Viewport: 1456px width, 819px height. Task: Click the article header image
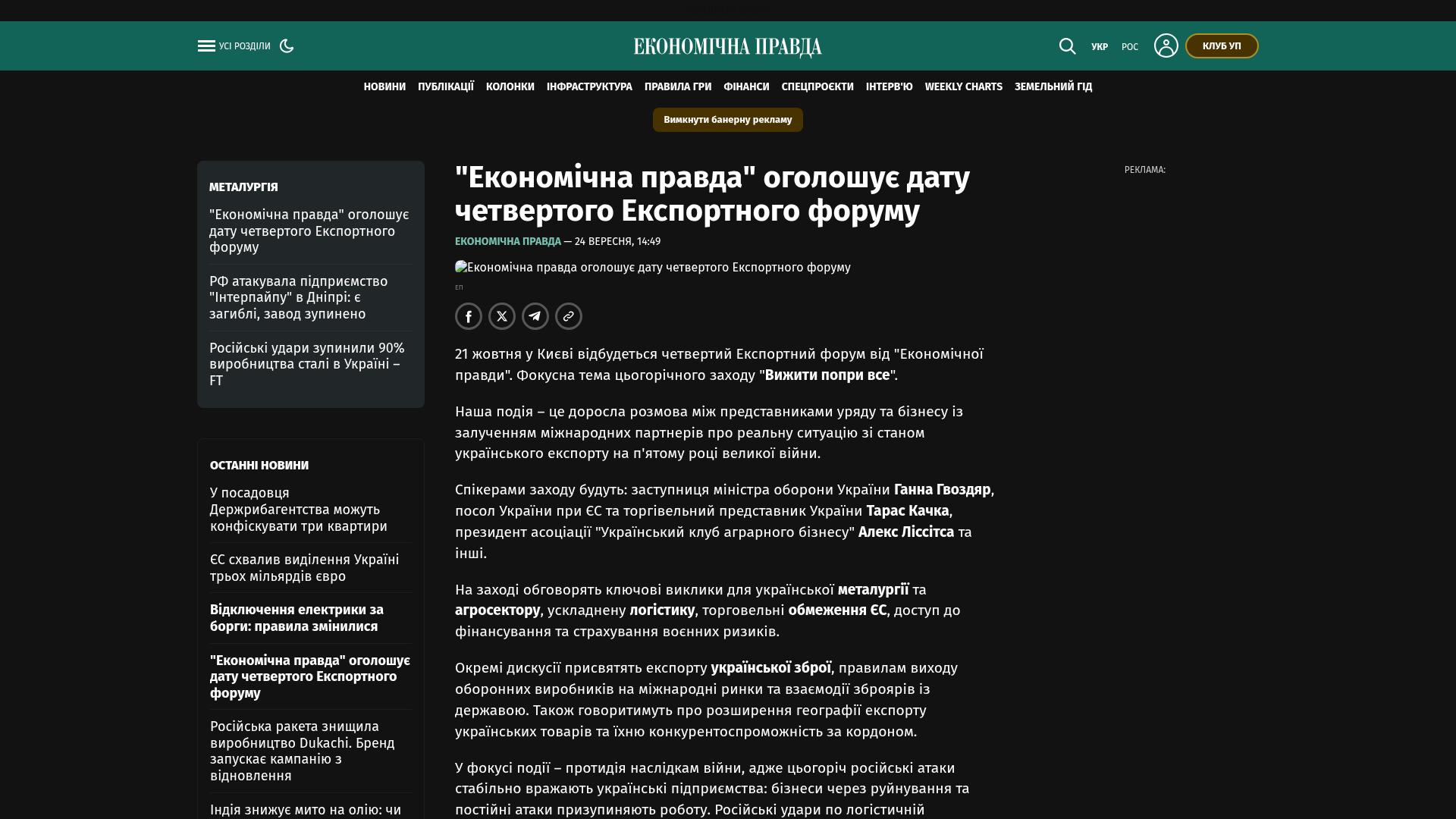pos(652,268)
